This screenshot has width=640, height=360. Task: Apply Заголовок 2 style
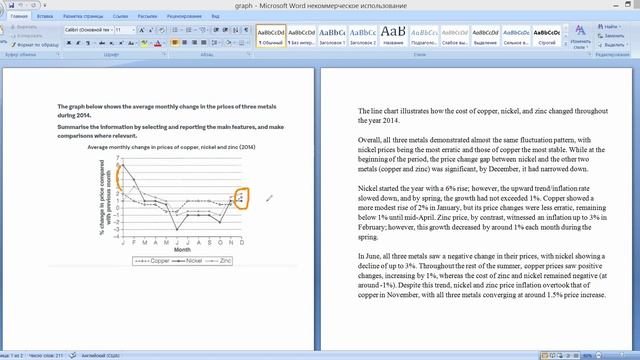[363, 36]
